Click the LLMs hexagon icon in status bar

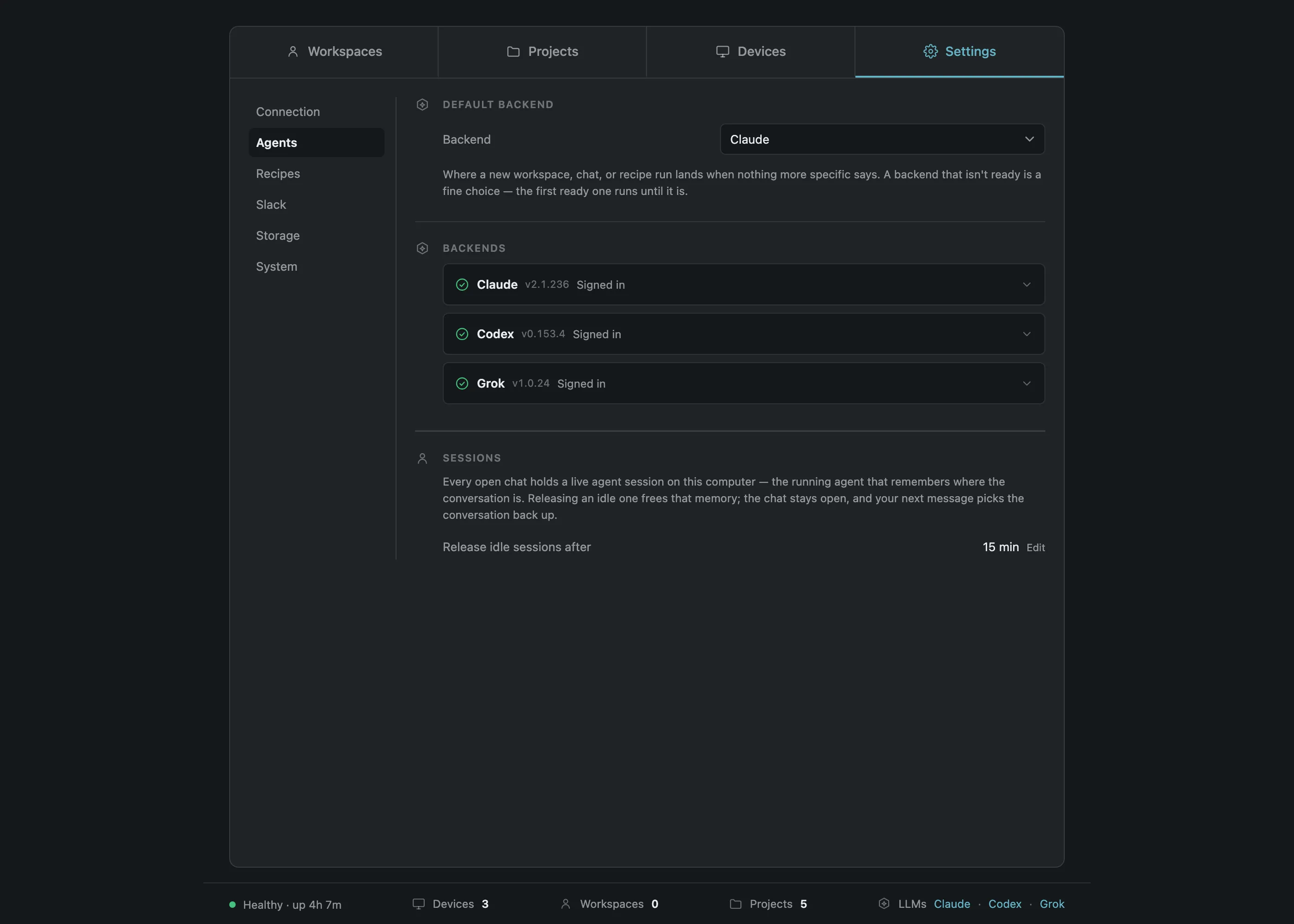click(x=884, y=904)
